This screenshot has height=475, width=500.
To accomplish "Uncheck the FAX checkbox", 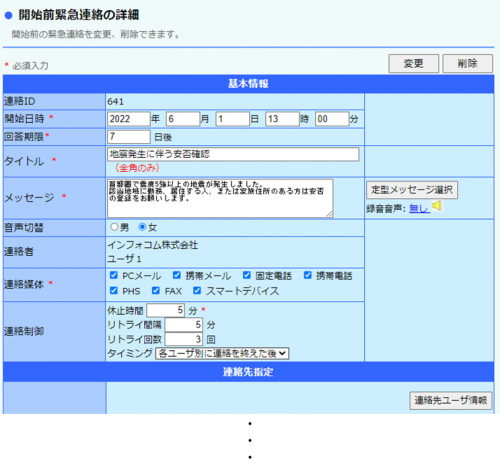I will pos(156,291).
